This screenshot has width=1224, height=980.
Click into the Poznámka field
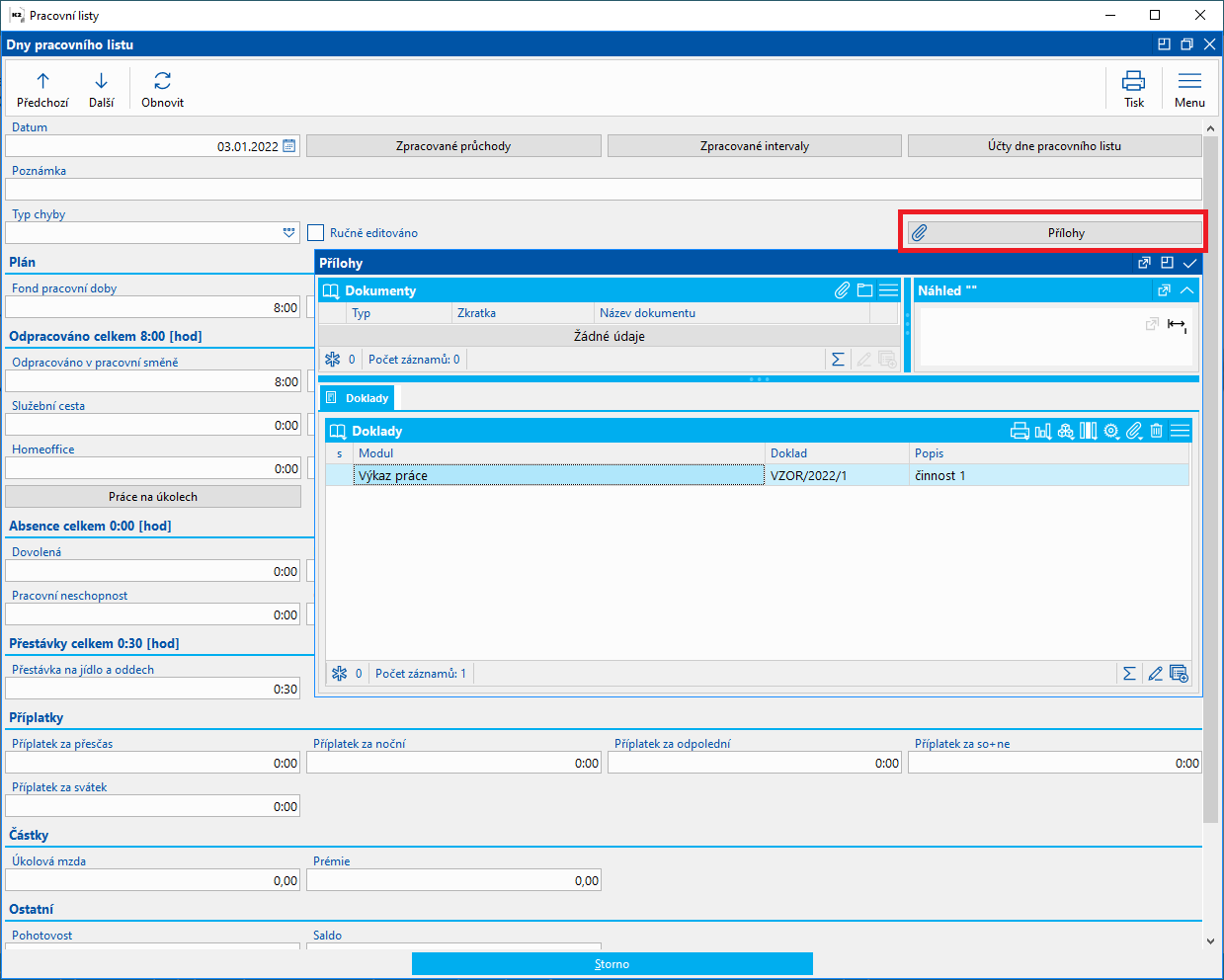click(604, 190)
